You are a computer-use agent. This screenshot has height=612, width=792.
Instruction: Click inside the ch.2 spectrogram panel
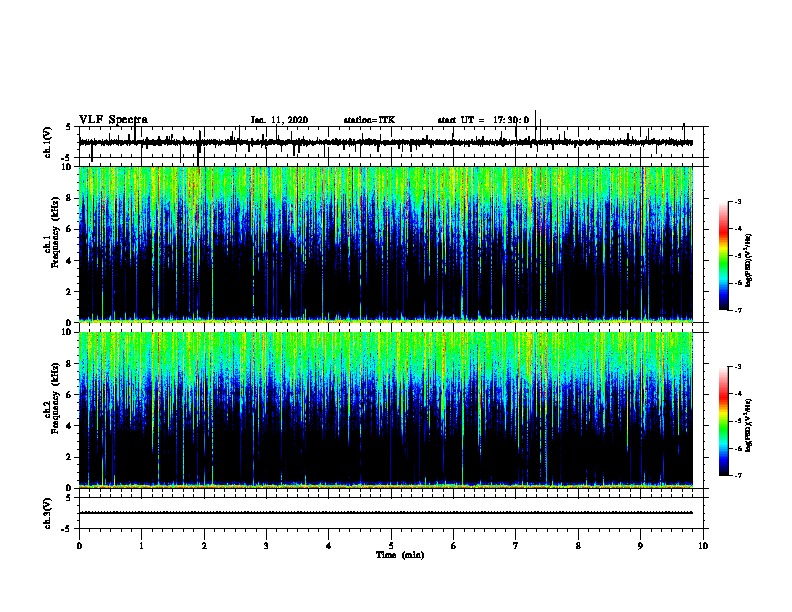click(386, 410)
